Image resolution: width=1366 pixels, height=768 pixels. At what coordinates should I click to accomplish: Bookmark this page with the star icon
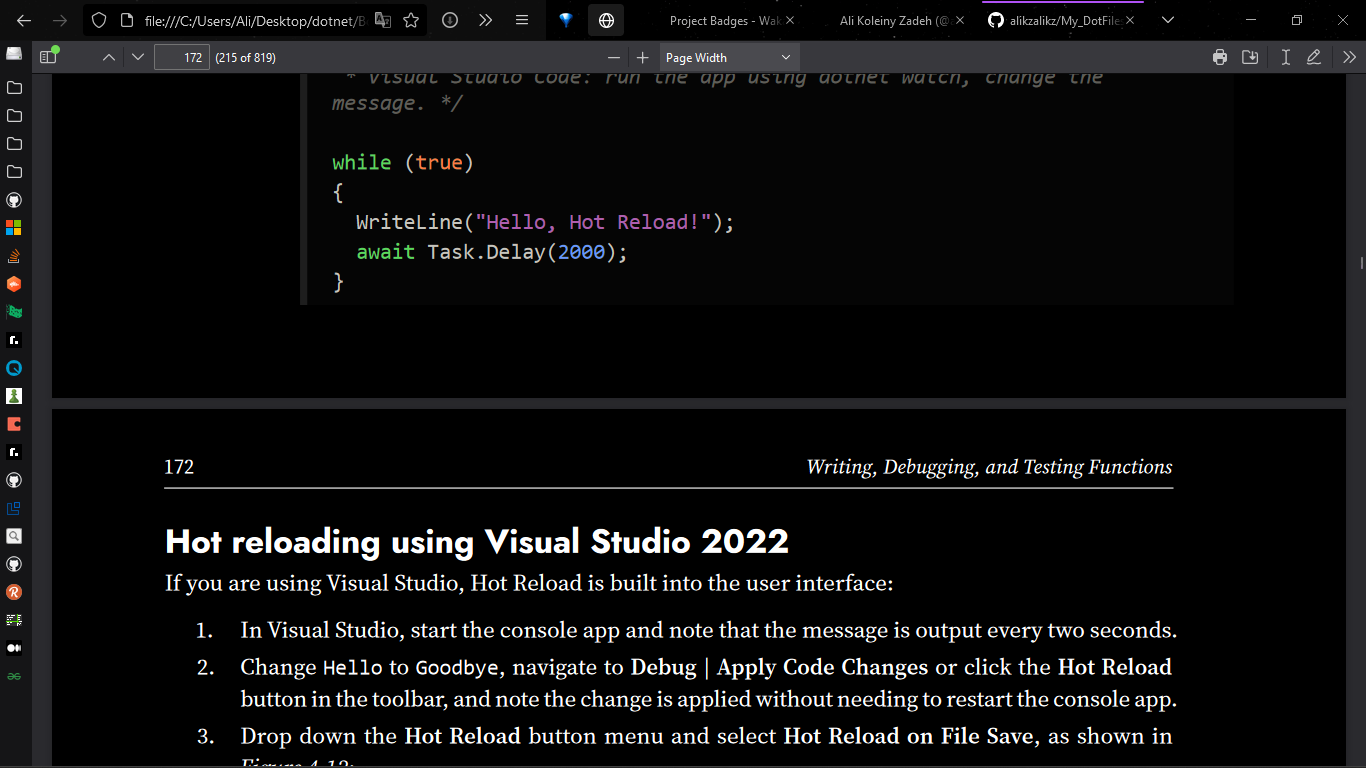click(411, 20)
